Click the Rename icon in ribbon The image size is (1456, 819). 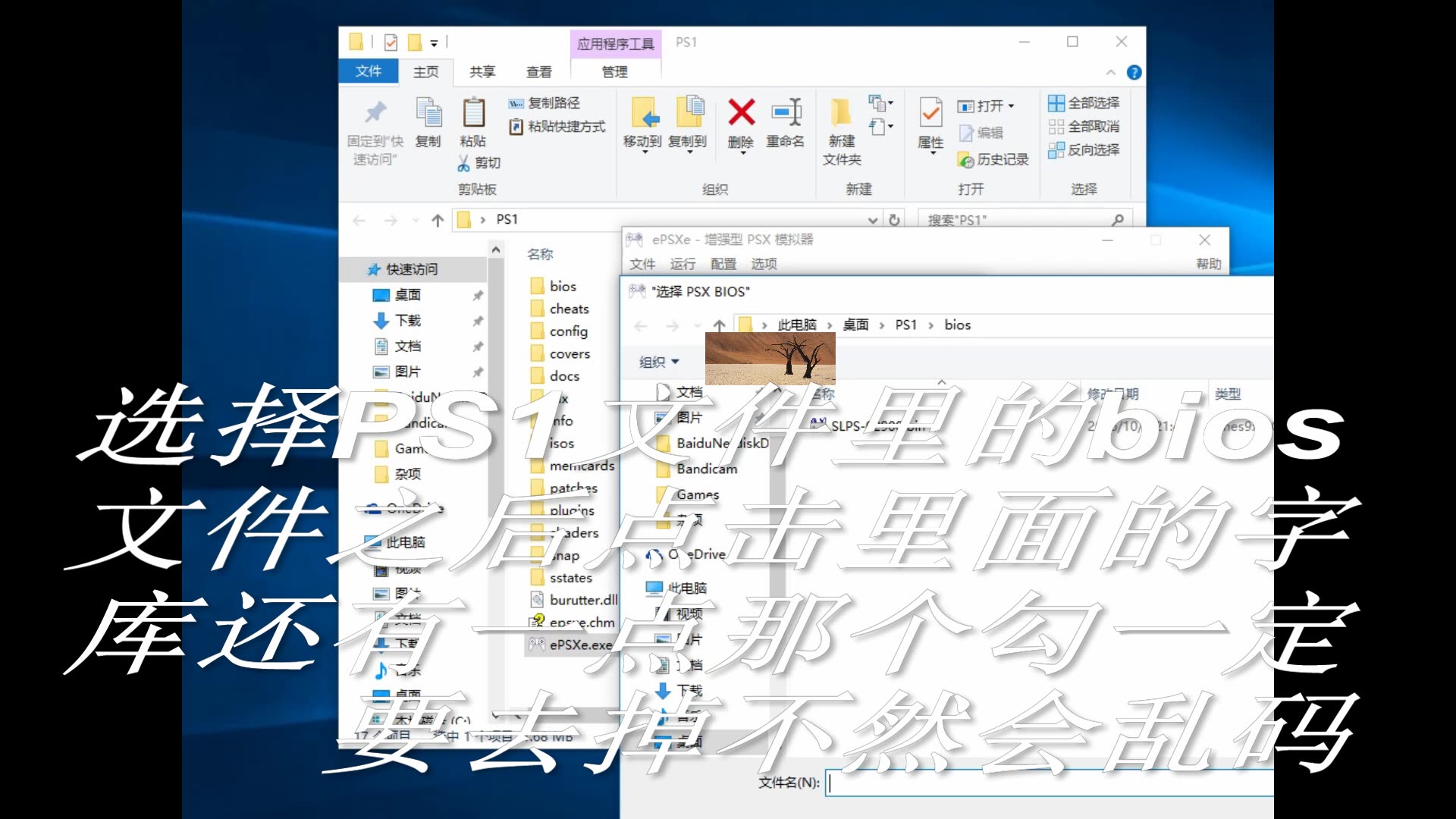[x=786, y=113]
